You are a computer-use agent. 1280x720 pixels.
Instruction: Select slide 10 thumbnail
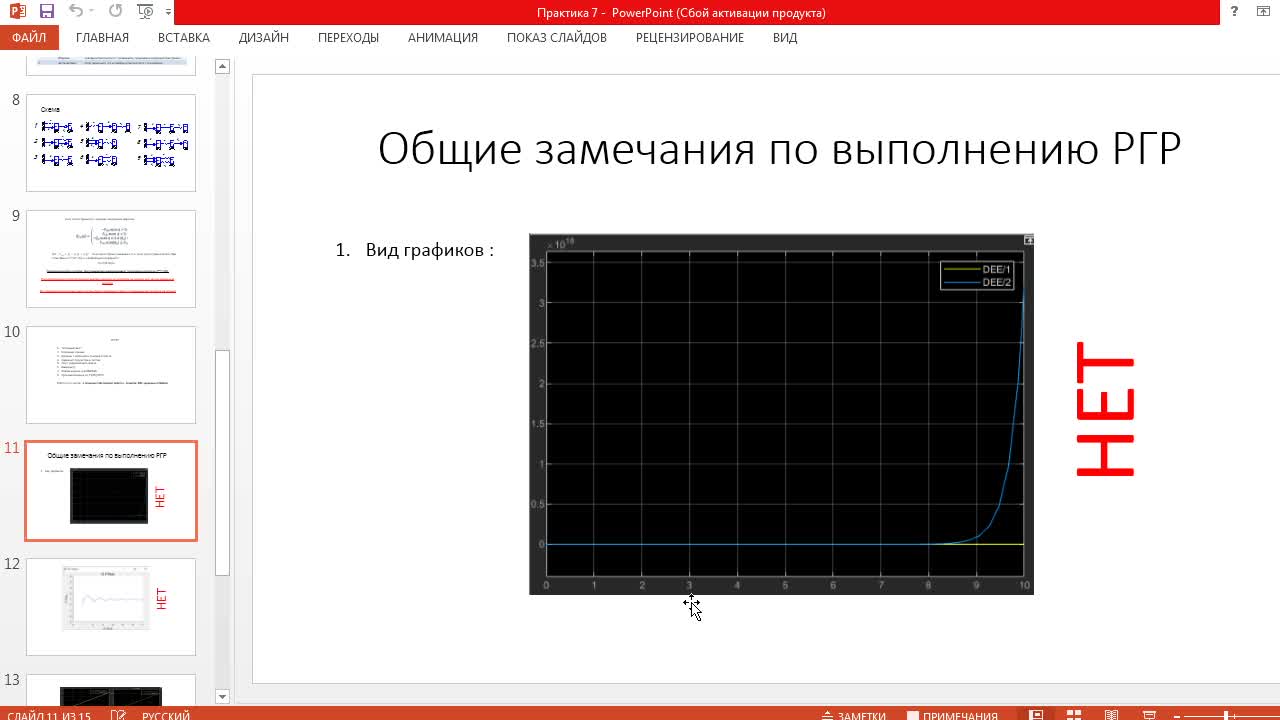pyautogui.click(x=111, y=375)
